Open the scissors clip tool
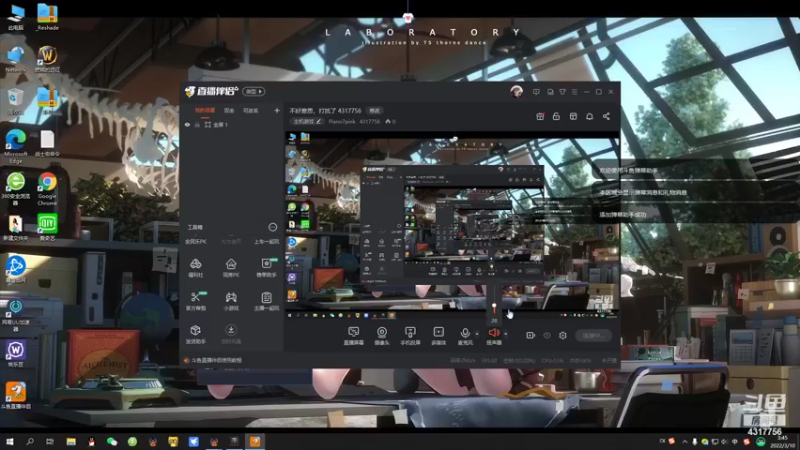 [x=196, y=301]
